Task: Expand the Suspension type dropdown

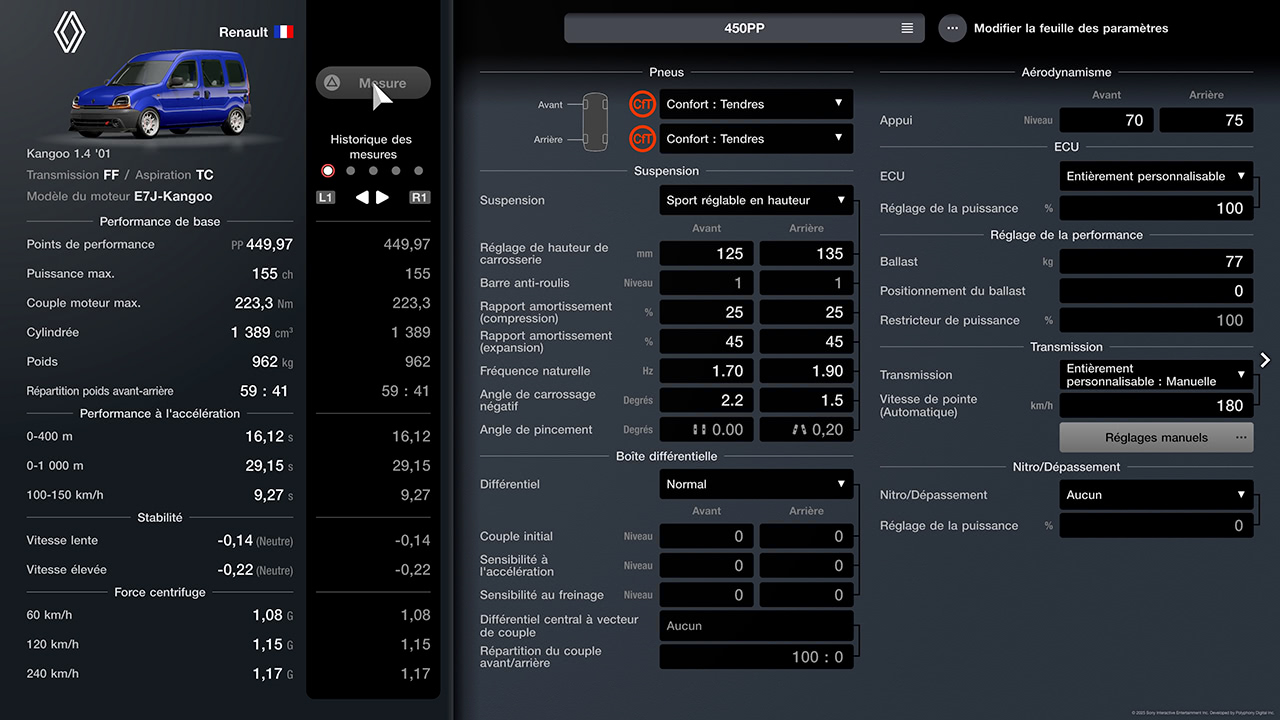Action: [756, 200]
